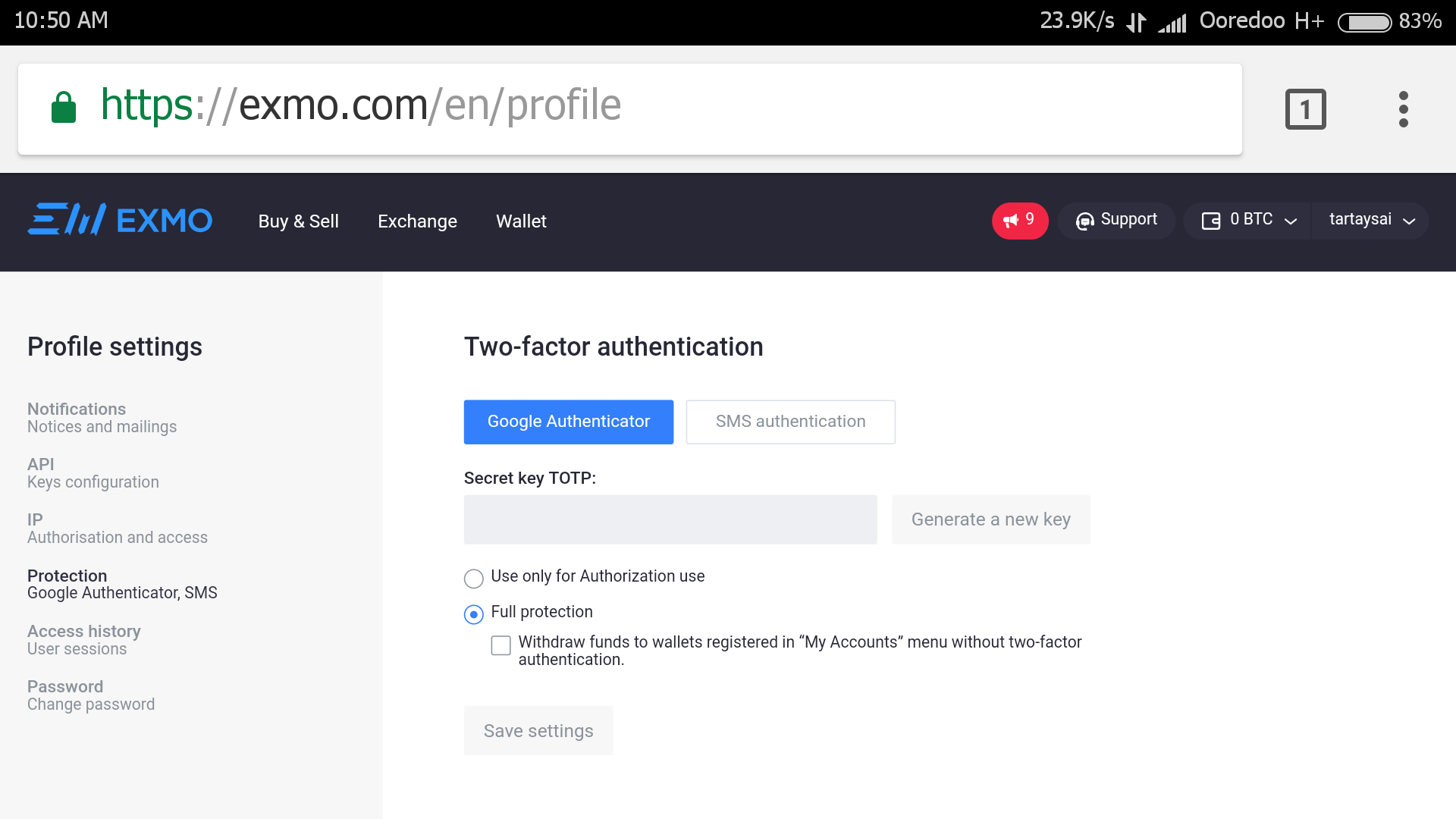The height and width of the screenshot is (819, 1456).
Task: Check withdraw without two-factor checkbox
Action: (x=501, y=645)
